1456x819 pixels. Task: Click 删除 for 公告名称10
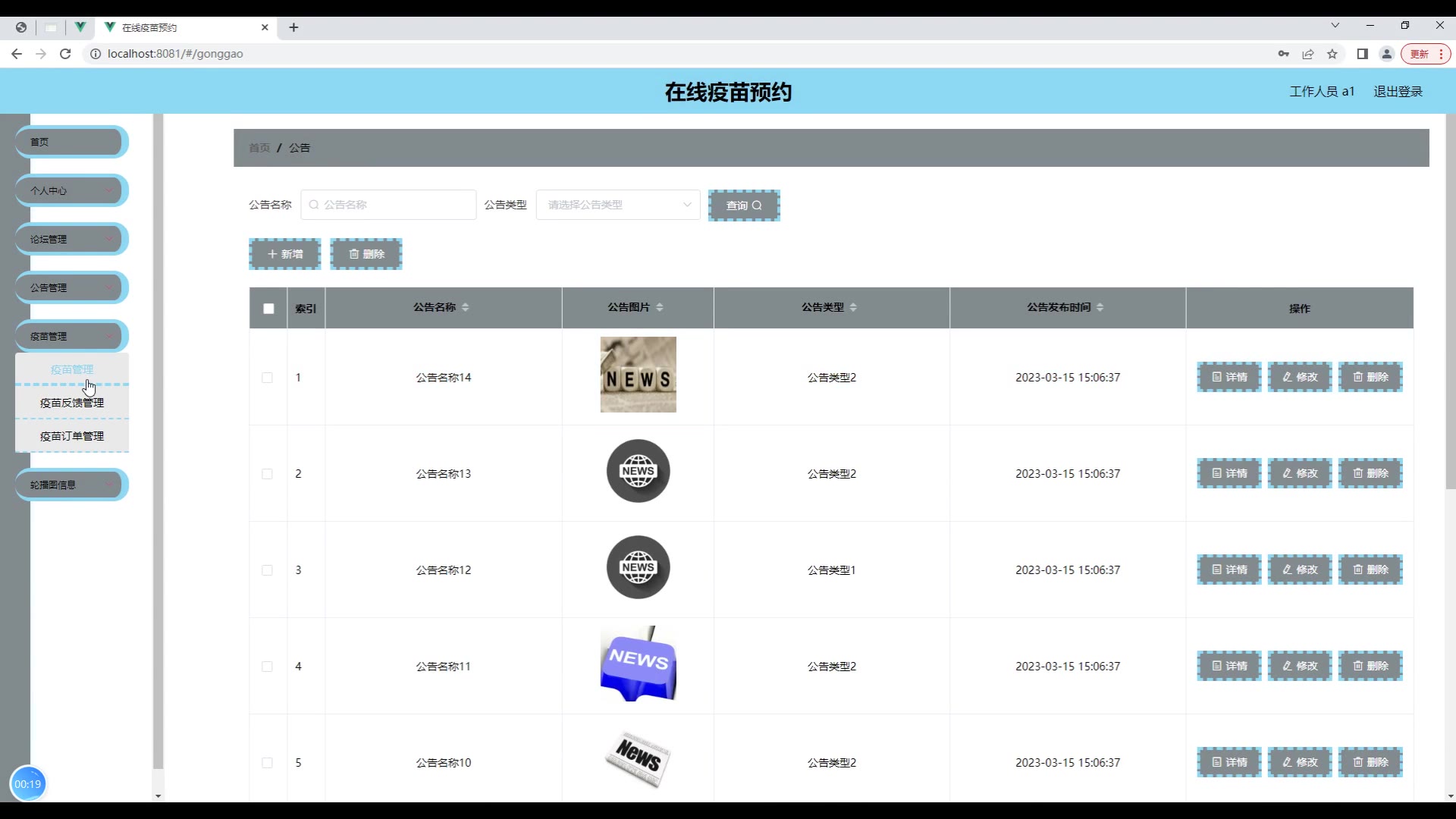pyautogui.click(x=1370, y=762)
